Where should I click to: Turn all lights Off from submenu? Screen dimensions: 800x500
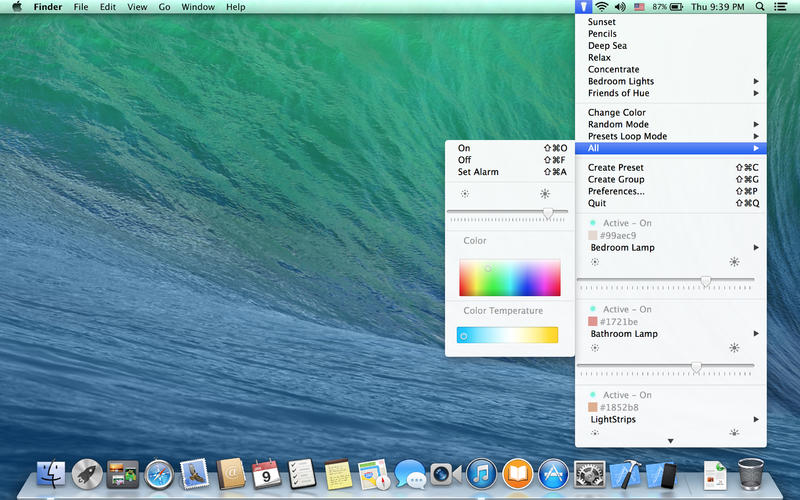[464, 160]
